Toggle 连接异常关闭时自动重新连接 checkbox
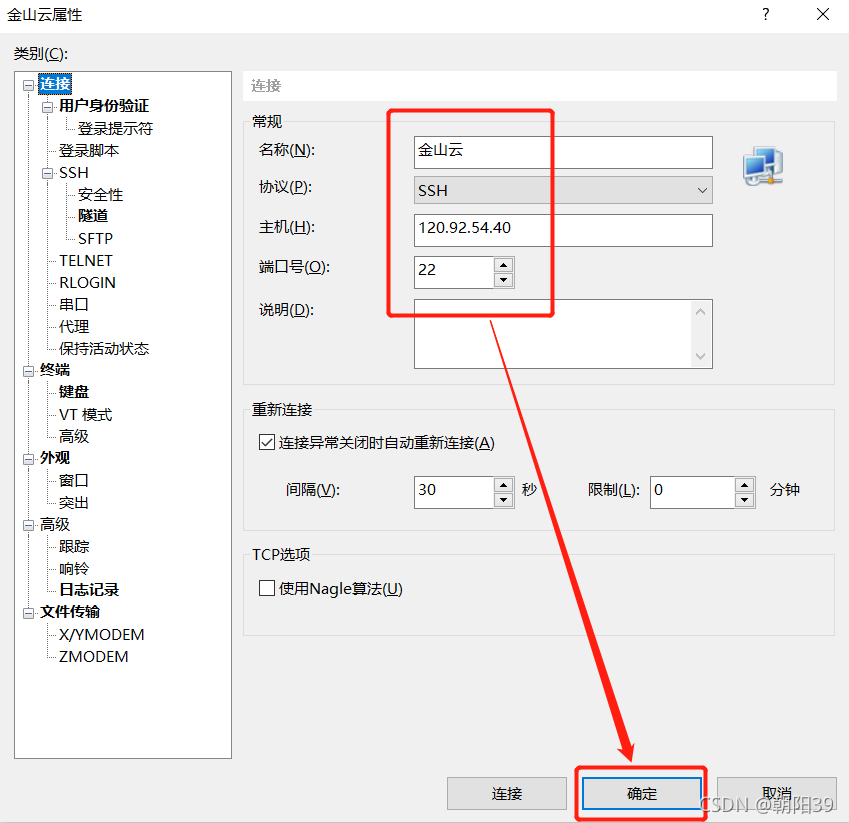Viewport: 849px width, 823px height. coord(266,442)
